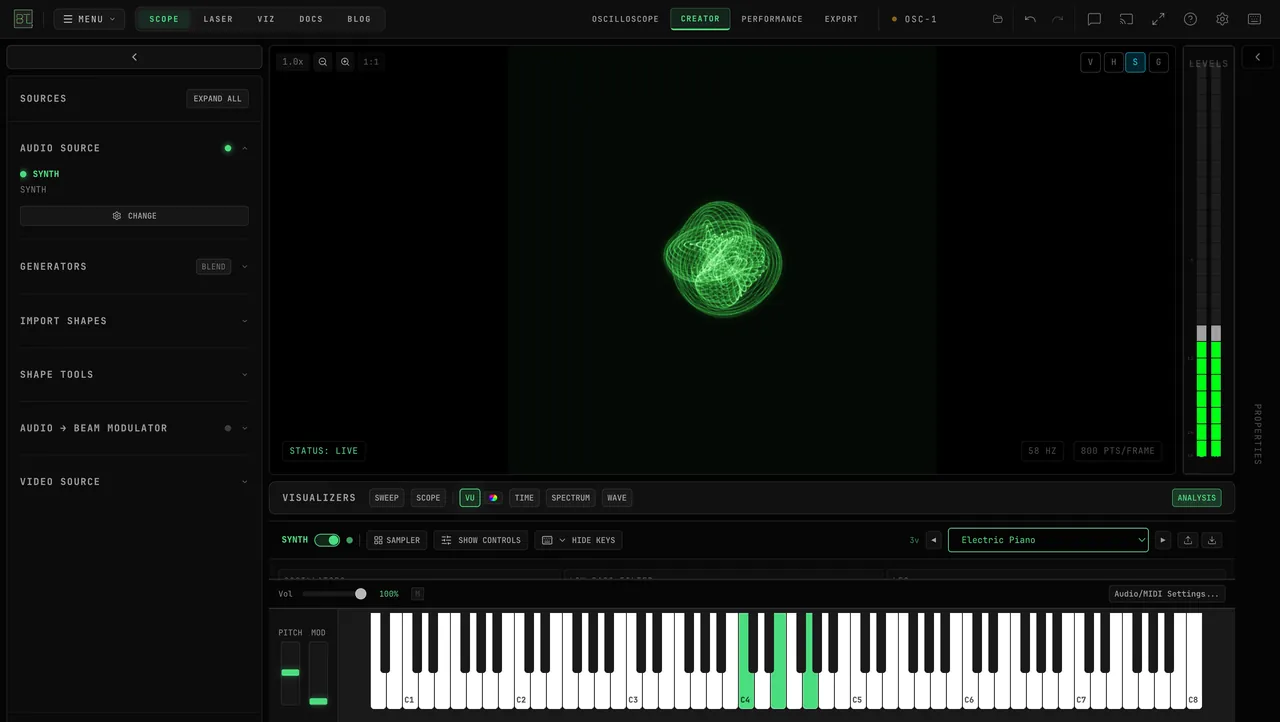
Task: Open the PERFORMANCE tab
Action: click(772, 19)
